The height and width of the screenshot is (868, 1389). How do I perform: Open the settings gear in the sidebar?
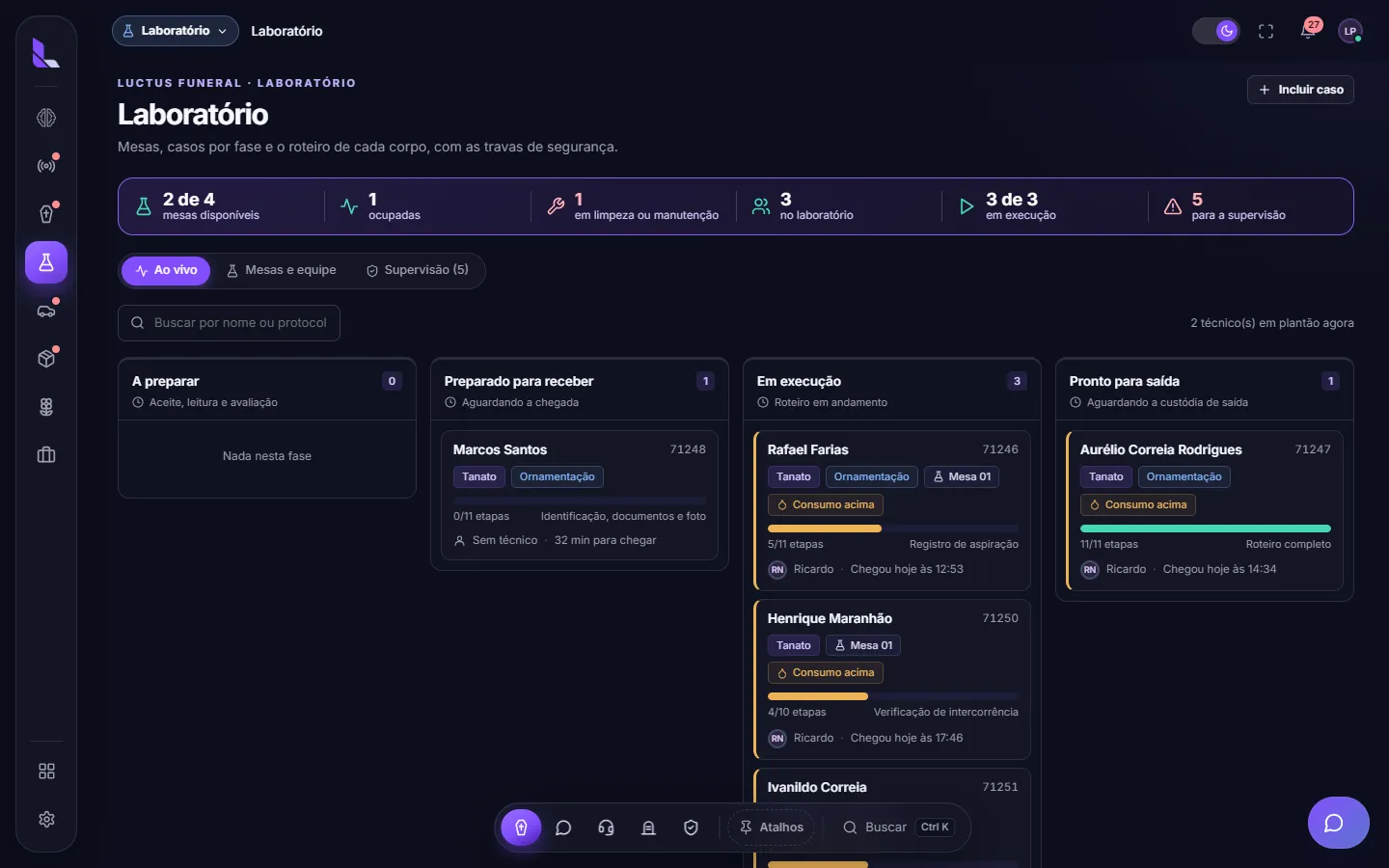pos(46,820)
